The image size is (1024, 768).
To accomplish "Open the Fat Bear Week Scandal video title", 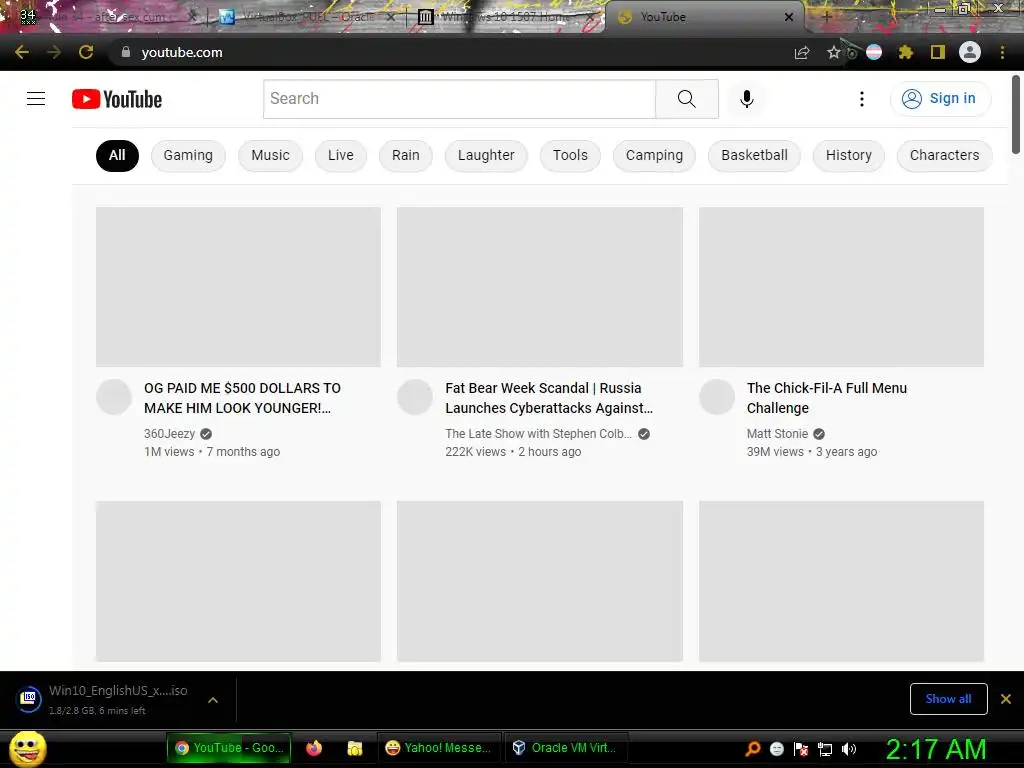I will point(549,398).
